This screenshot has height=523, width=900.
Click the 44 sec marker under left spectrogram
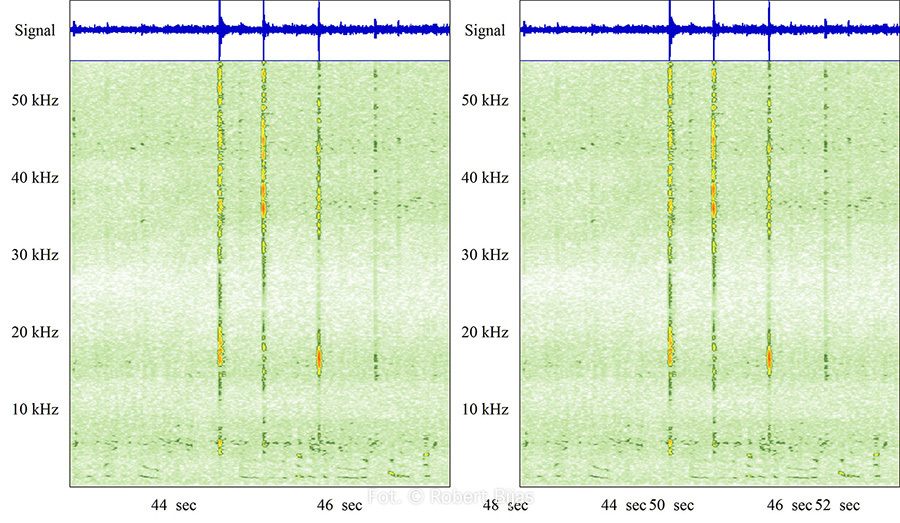(x=173, y=506)
